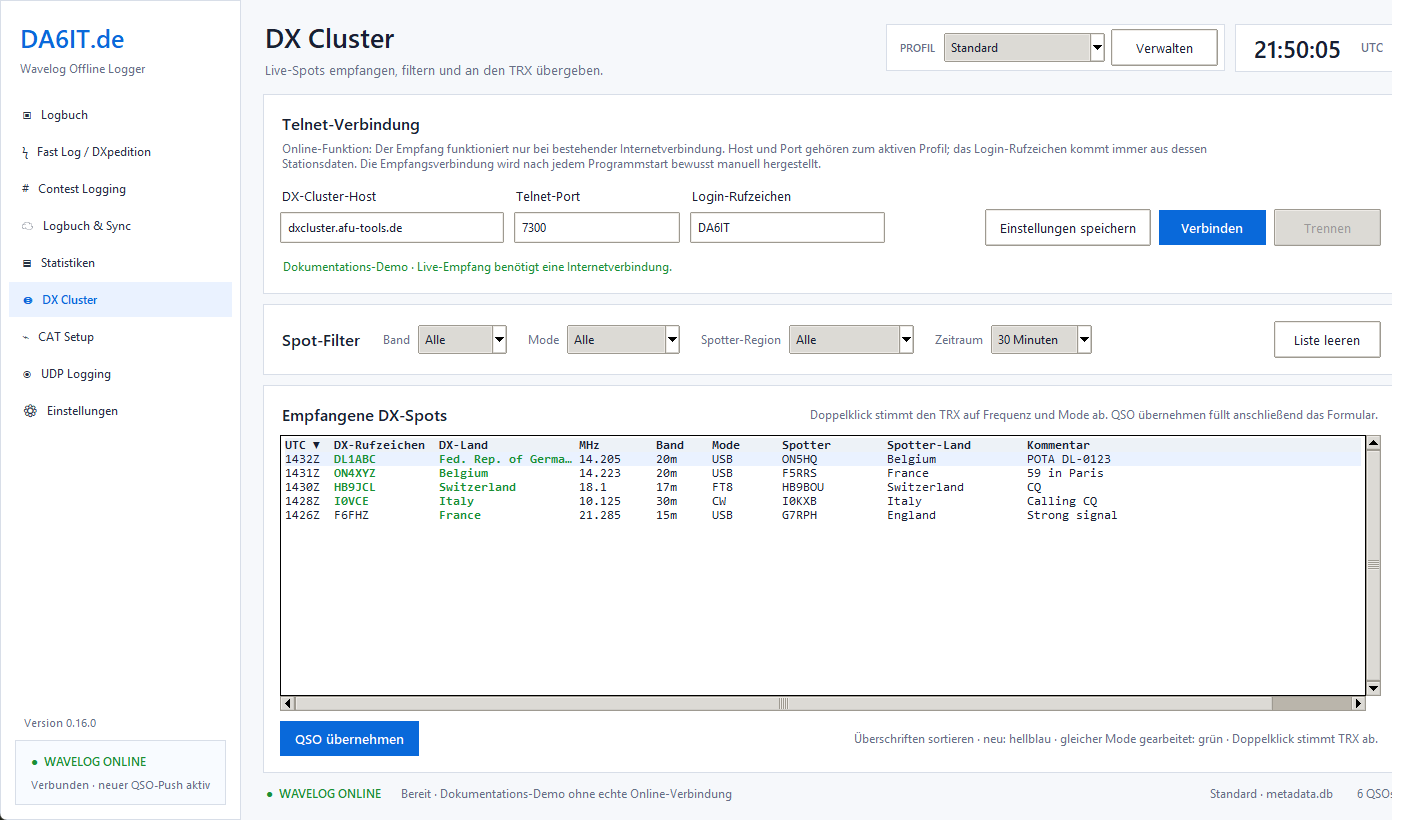
Task: Click the Einstellungen gear icon
Action: click(x=30, y=411)
